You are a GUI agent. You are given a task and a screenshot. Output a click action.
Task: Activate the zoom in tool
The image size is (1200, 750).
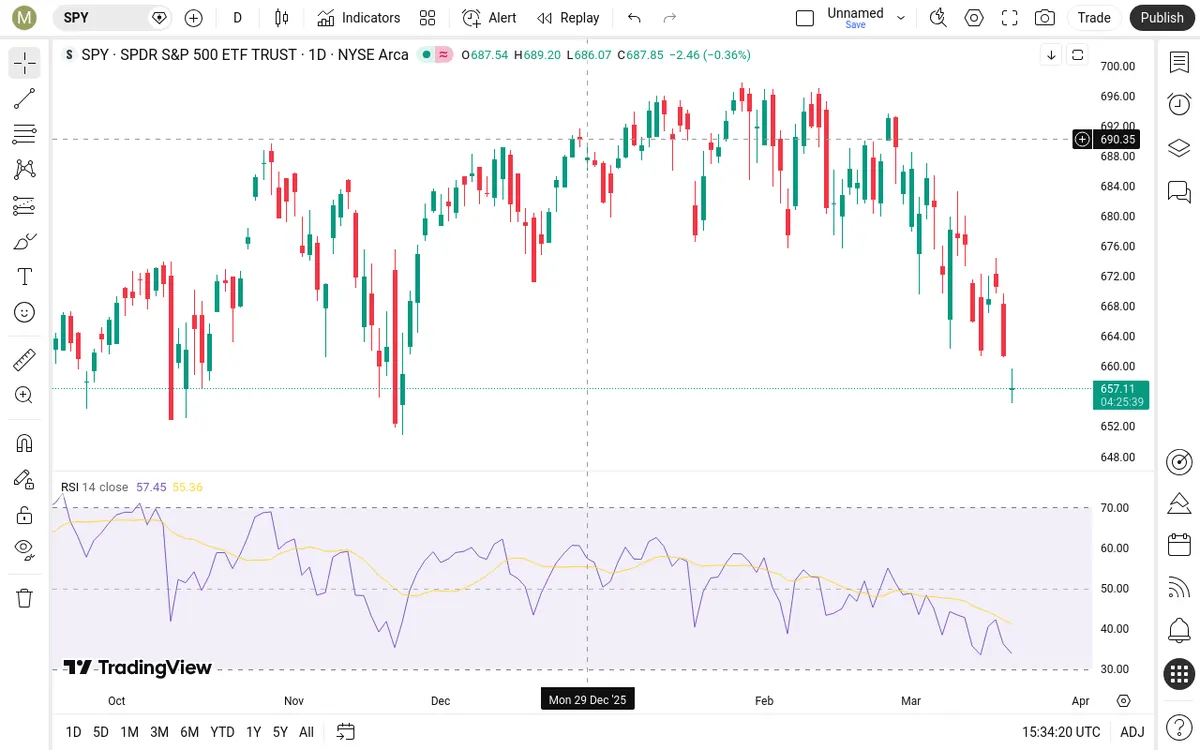(x=25, y=395)
